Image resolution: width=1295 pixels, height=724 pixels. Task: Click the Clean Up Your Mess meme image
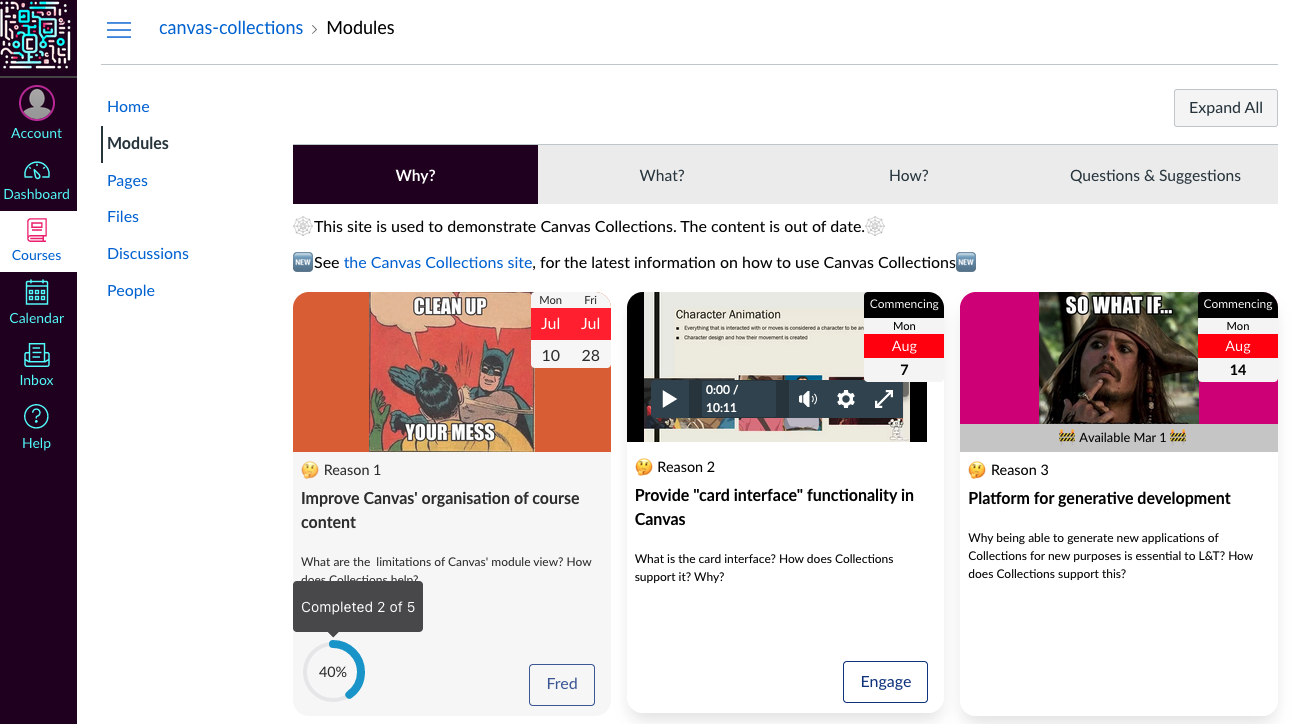click(x=452, y=372)
